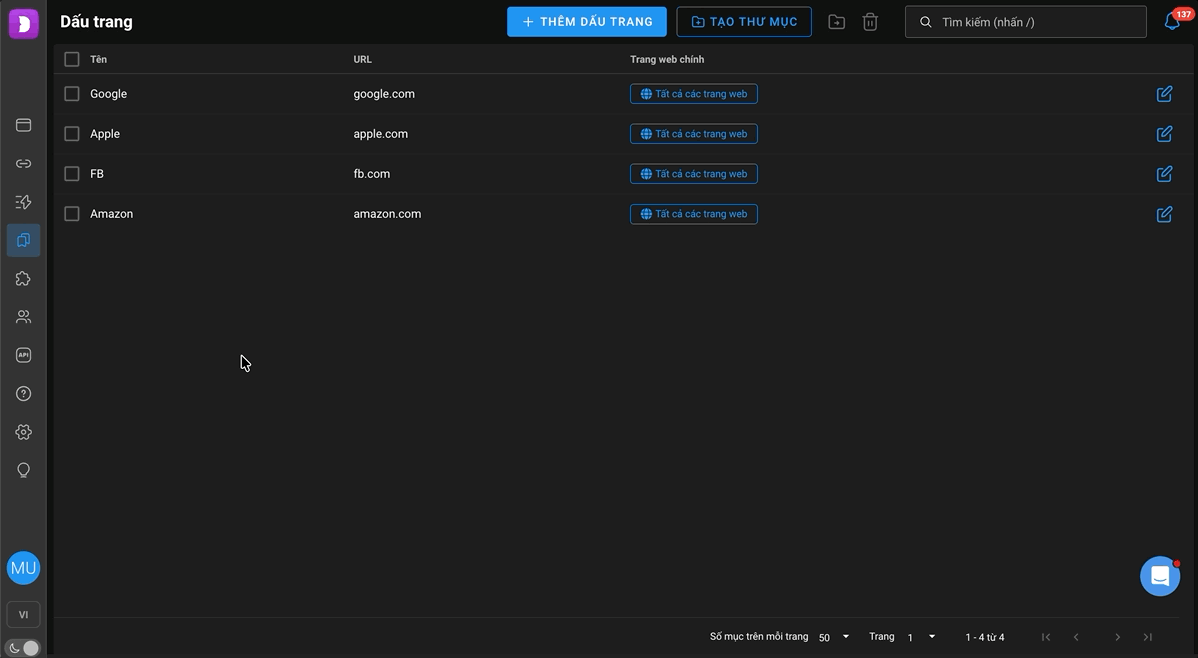Check the Google row checkbox
This screenshot has width=1198, height=658.
click(72, 94)
